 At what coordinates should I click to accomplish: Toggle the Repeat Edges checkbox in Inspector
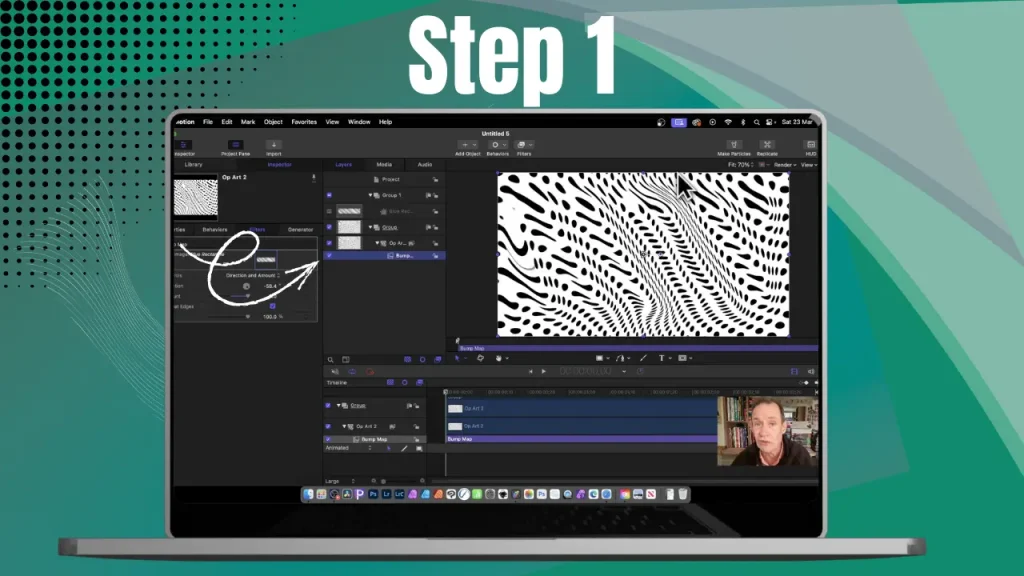272,306
